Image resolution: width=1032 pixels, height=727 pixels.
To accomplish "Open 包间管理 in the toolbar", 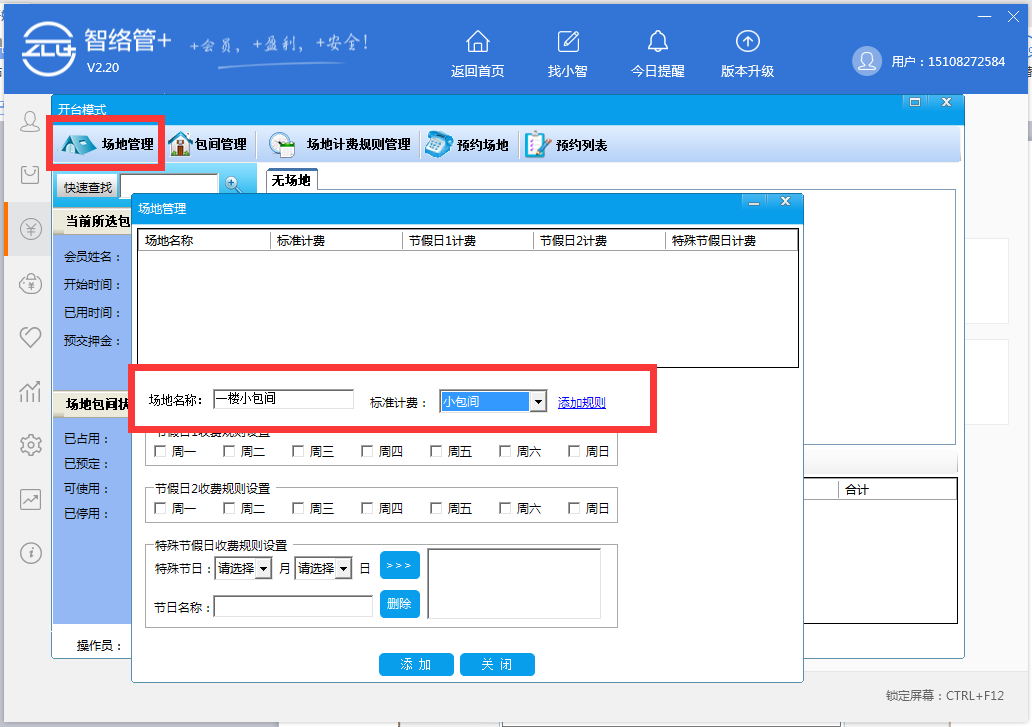I will (x=208, y=145).
